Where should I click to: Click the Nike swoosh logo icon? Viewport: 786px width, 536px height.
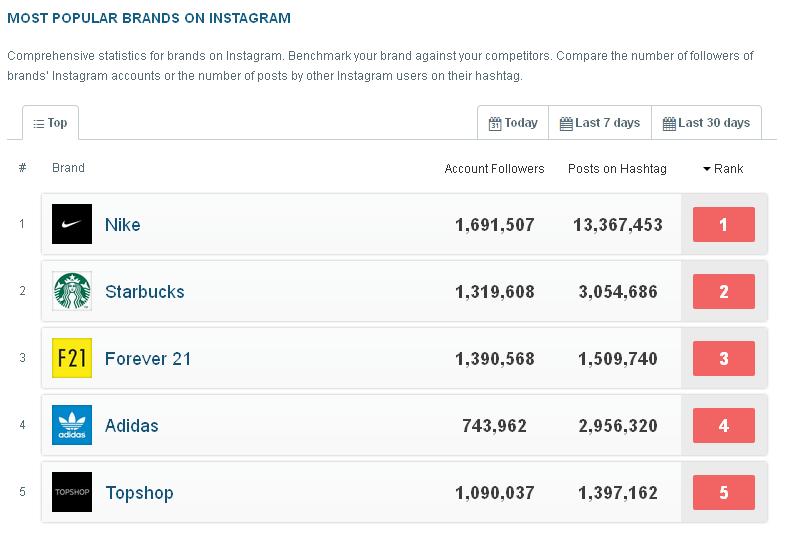[x=71, y=224]
